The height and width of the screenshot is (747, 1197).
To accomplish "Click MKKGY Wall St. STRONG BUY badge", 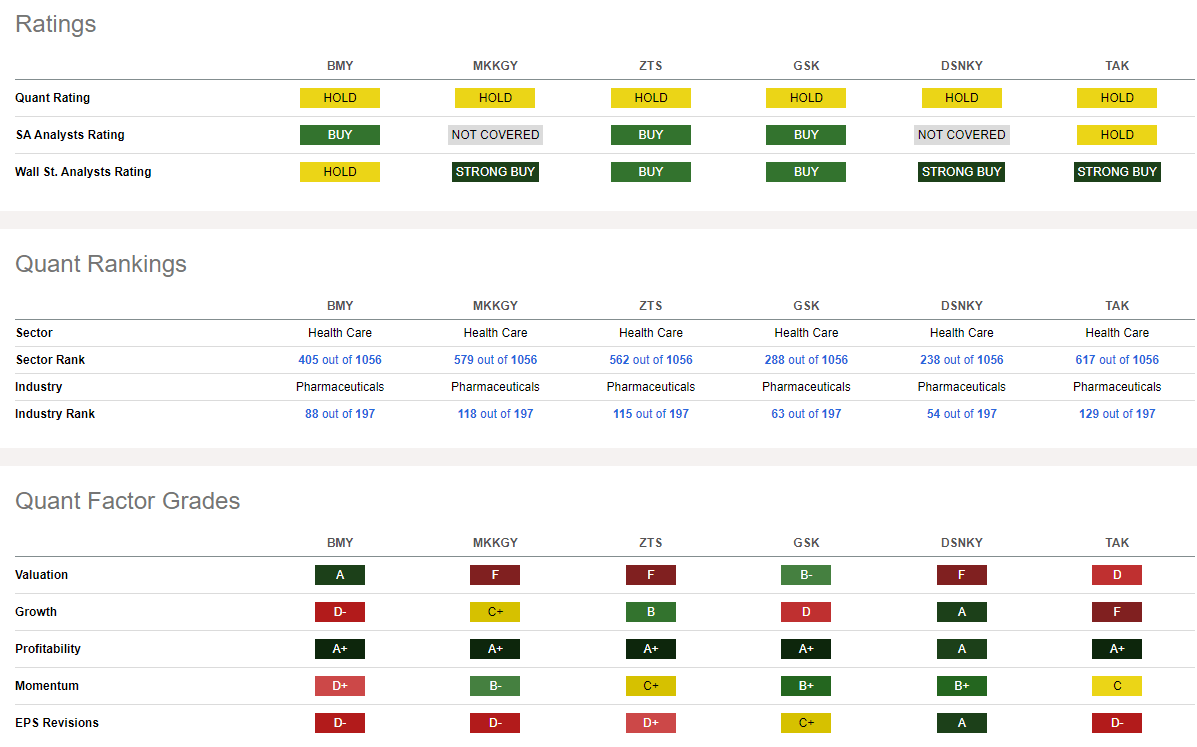I will [x=495, y=172].
